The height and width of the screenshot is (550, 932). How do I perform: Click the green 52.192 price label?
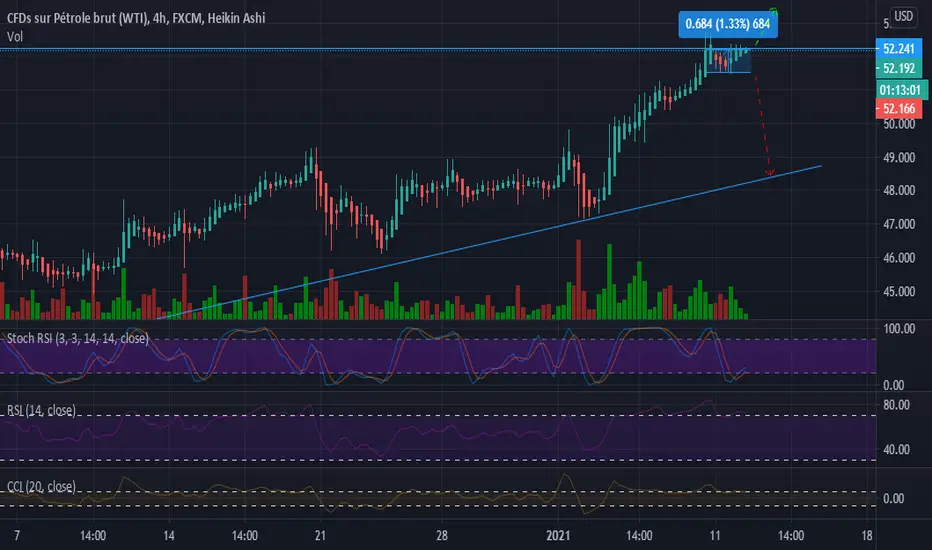pyautogui.click(x=899, y=68)
